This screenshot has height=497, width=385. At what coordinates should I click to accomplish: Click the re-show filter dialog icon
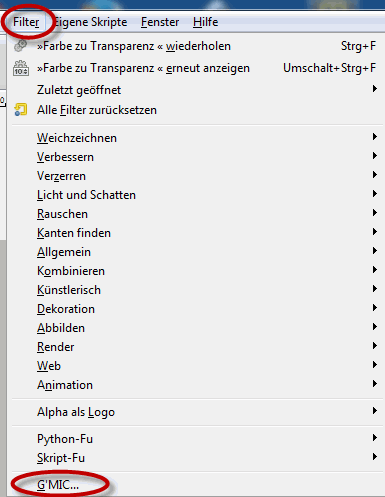coord(21,68)
